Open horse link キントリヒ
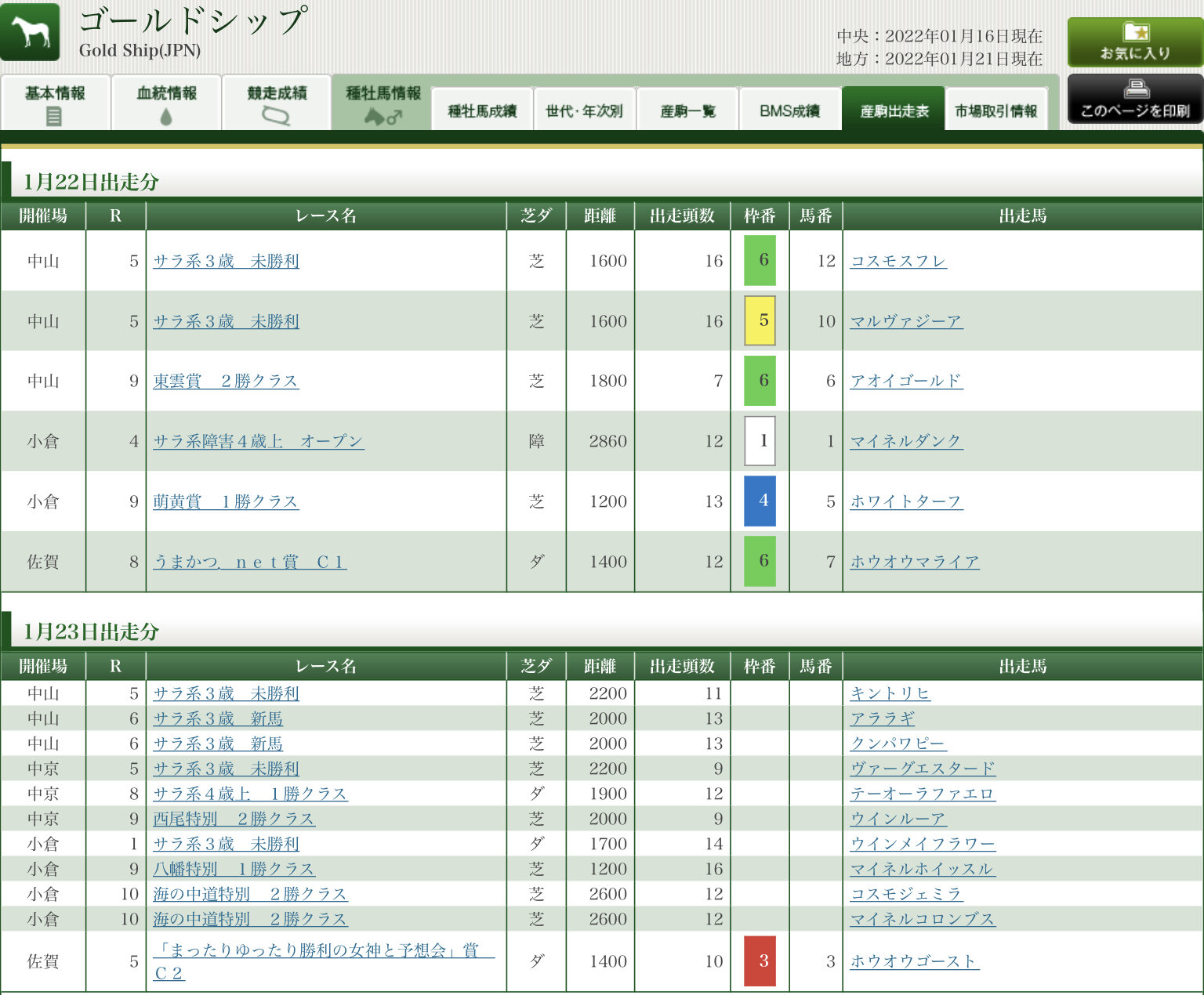1204x995 pixels. coord(890,693)
